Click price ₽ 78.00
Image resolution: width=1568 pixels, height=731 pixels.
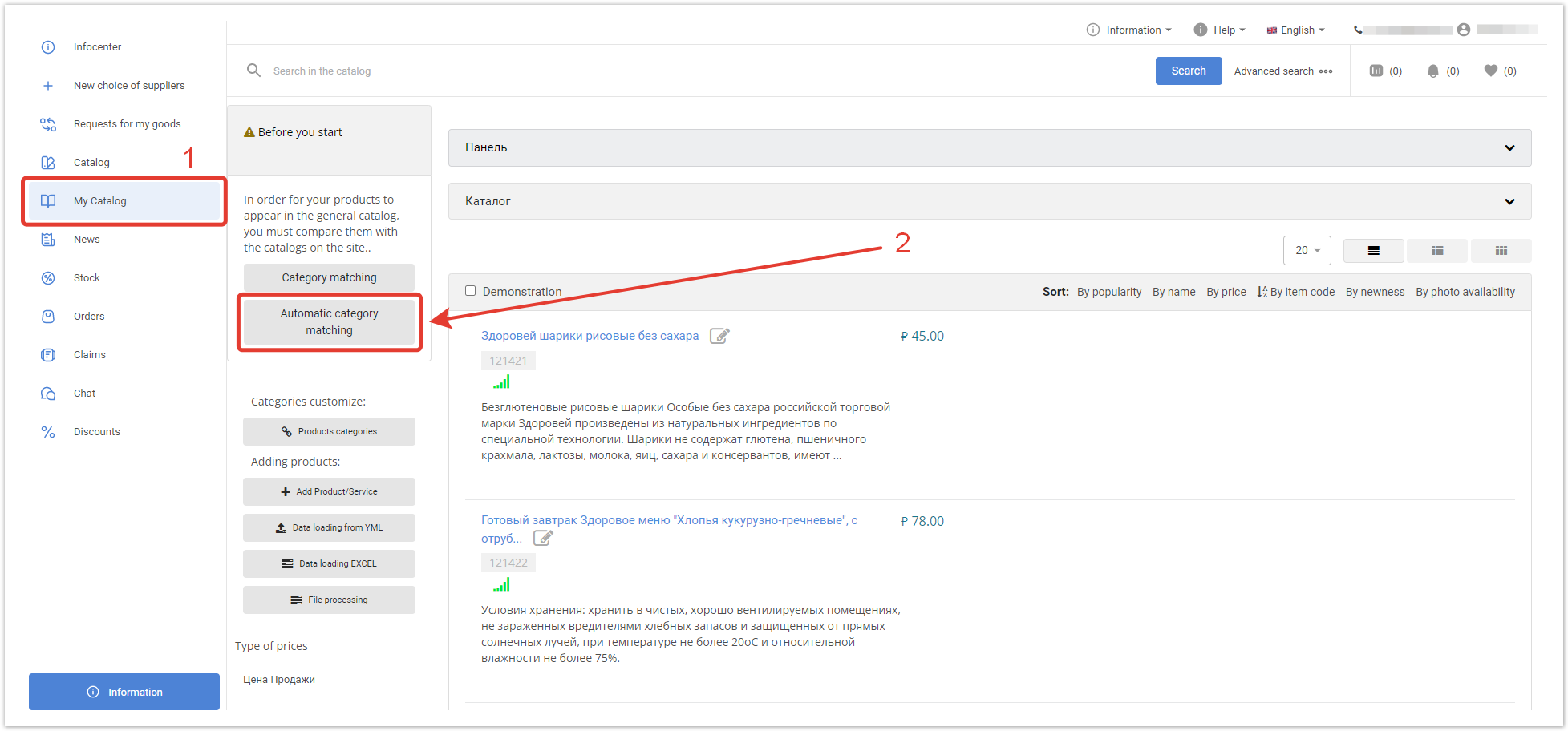(x=922, y=522)
